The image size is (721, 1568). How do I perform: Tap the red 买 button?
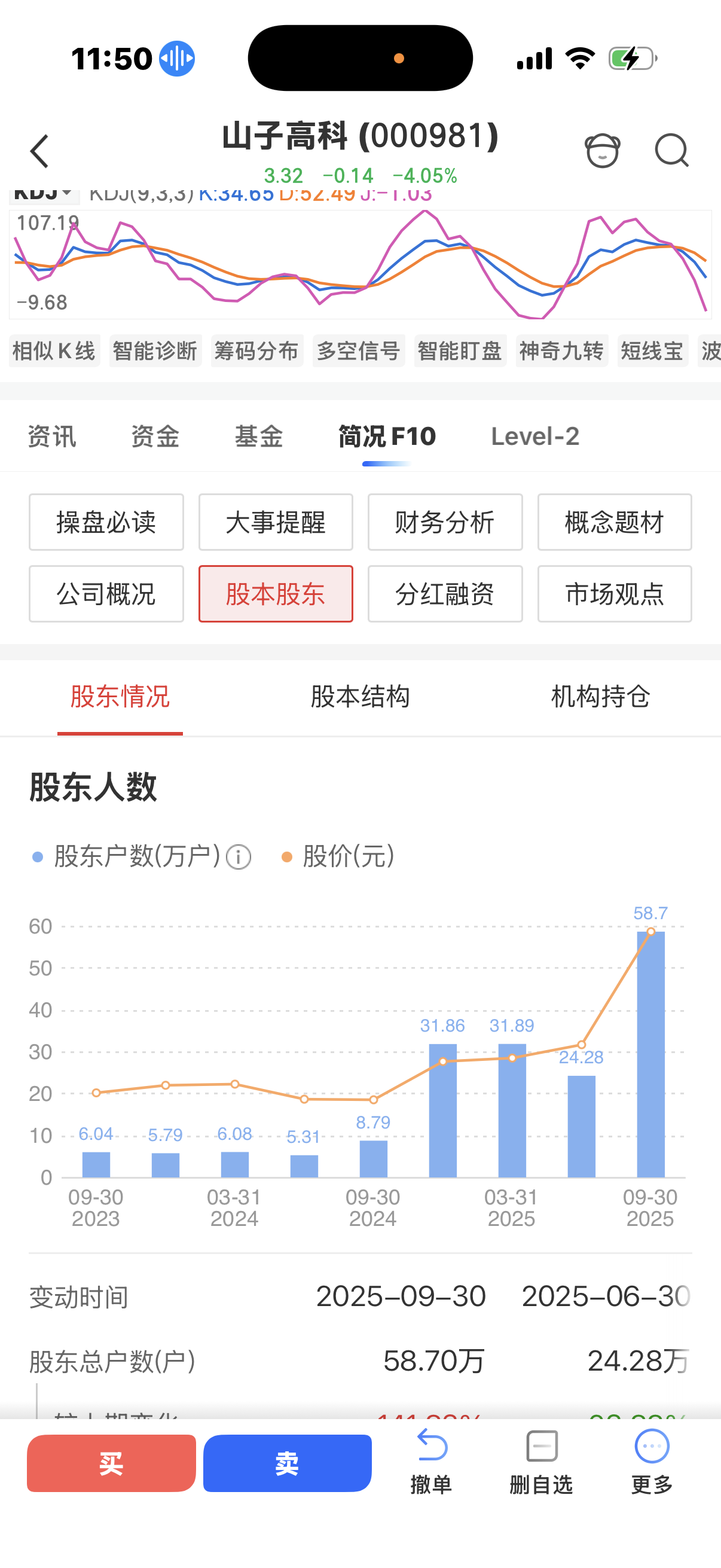pos(111,1463)
